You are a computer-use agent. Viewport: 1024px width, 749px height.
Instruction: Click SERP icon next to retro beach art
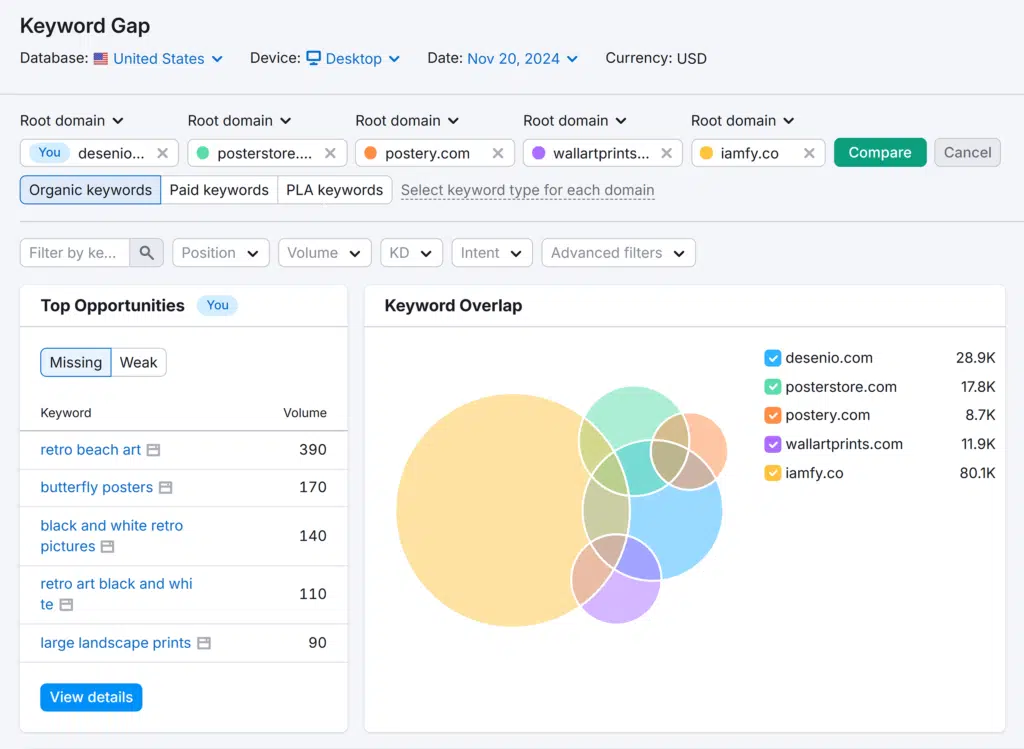coord(153,450)
